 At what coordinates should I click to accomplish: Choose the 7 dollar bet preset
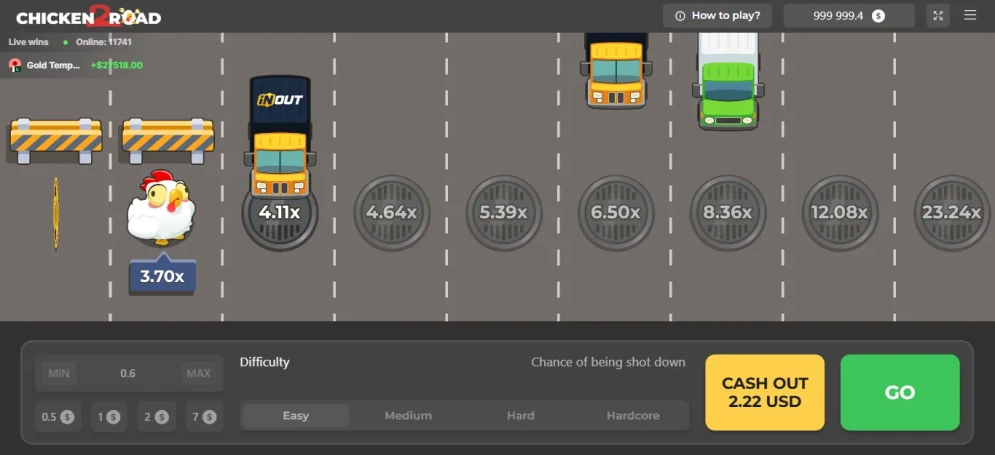coord(204,417)
